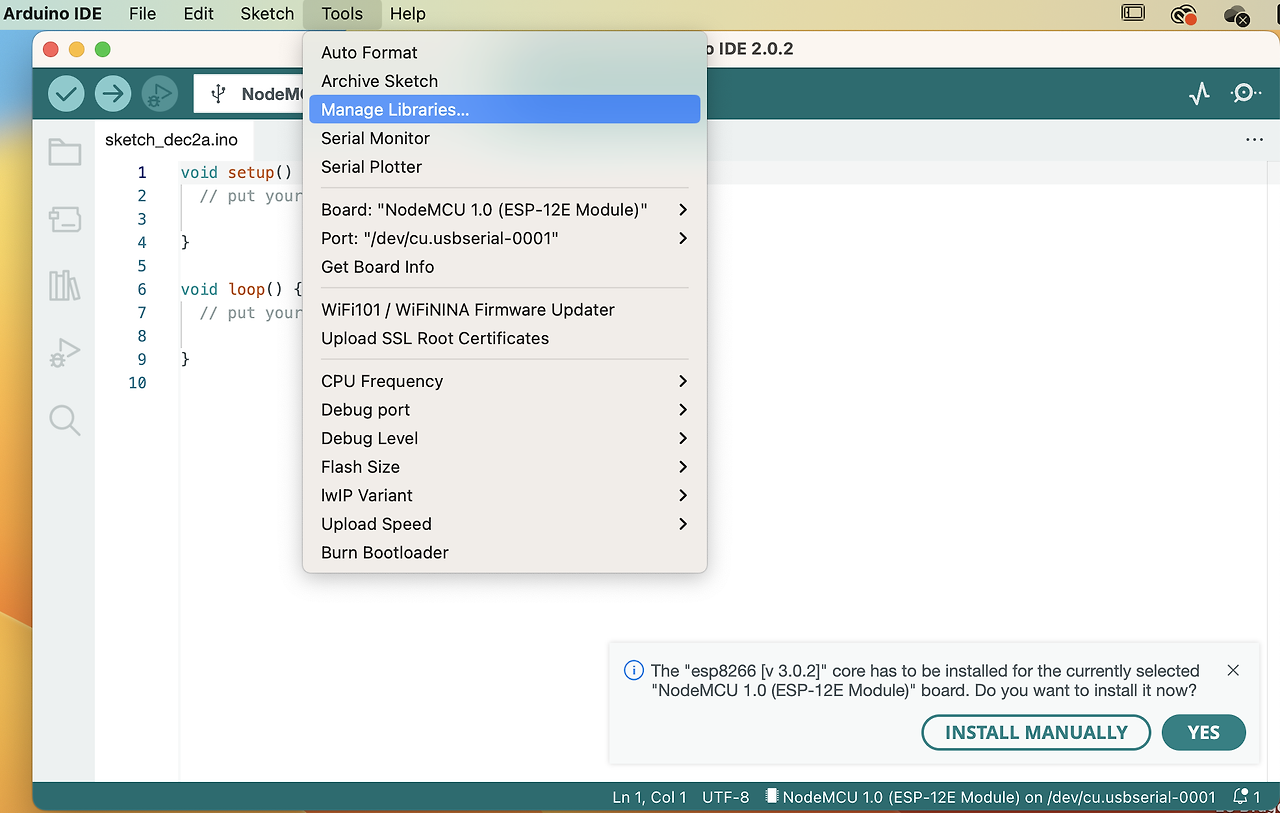This screenshot has height=813, width=1280.
Task: Expand the Debug port submenu
Action: [x=683, y=410]
